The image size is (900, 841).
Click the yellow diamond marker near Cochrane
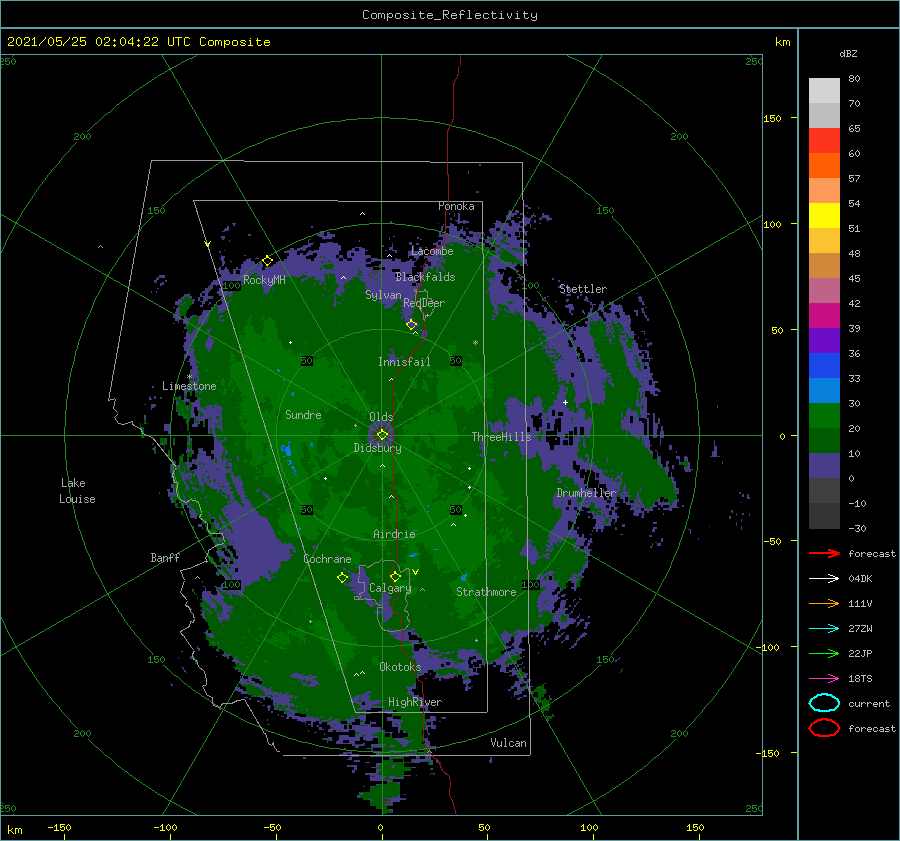click(x=342, y=578)
